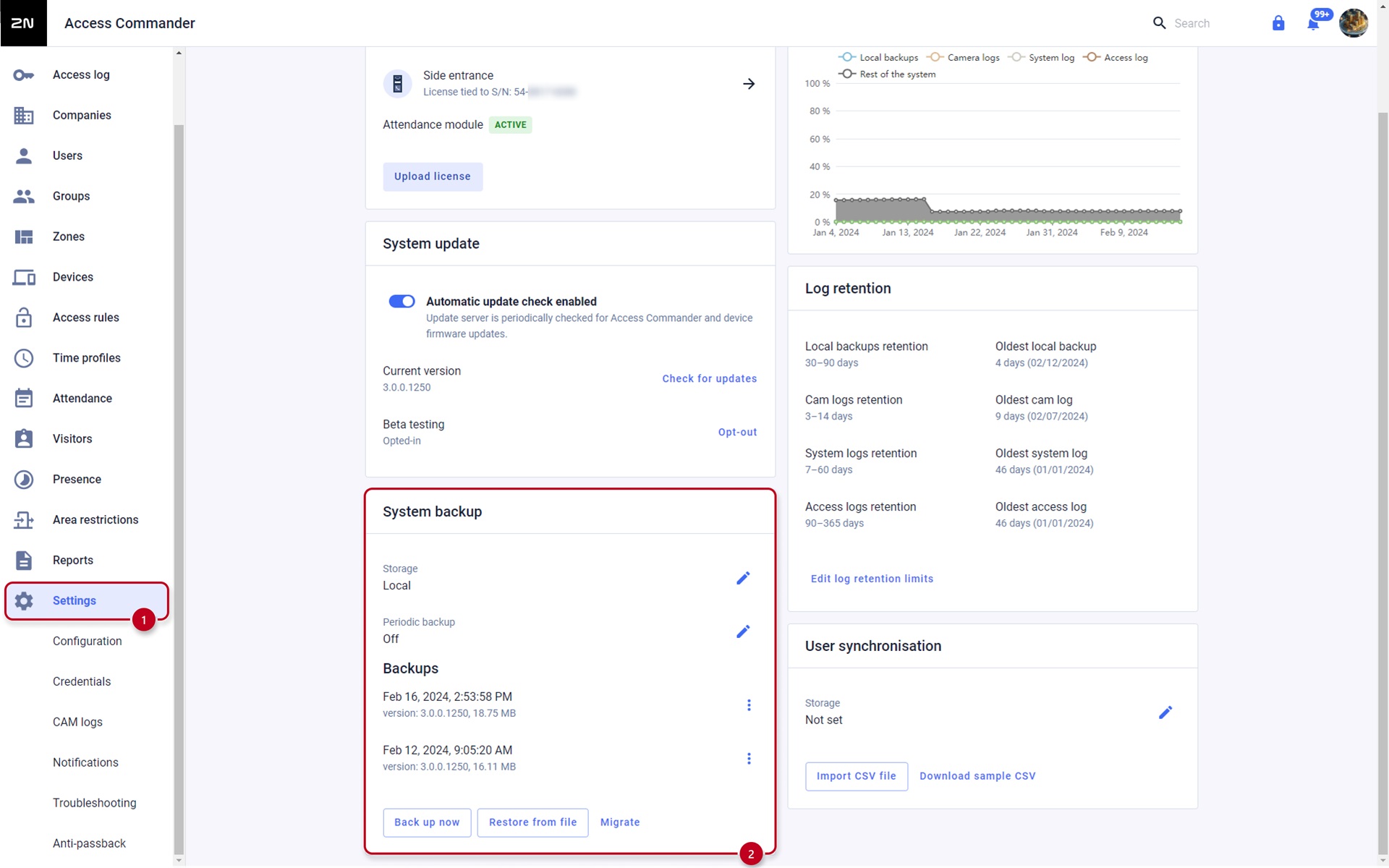Click the ACTIVE attendance module badge
Viewport: 1389px width, 868px height.
[511, 125]
